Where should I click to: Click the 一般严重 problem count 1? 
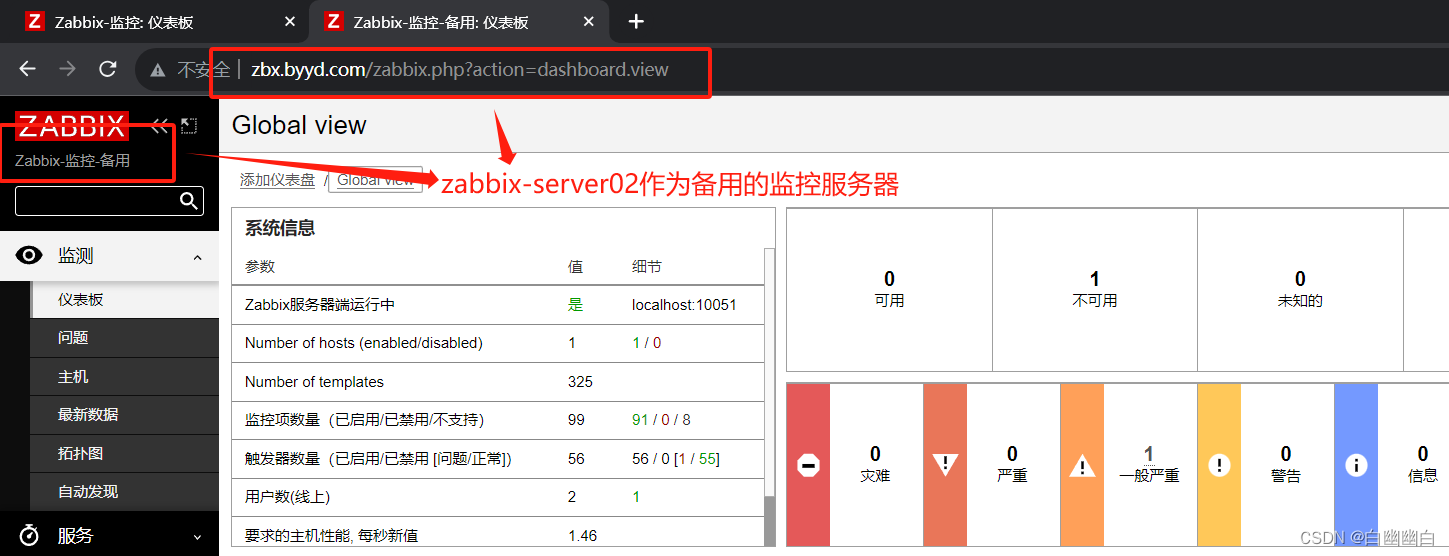coord(1149,454)
